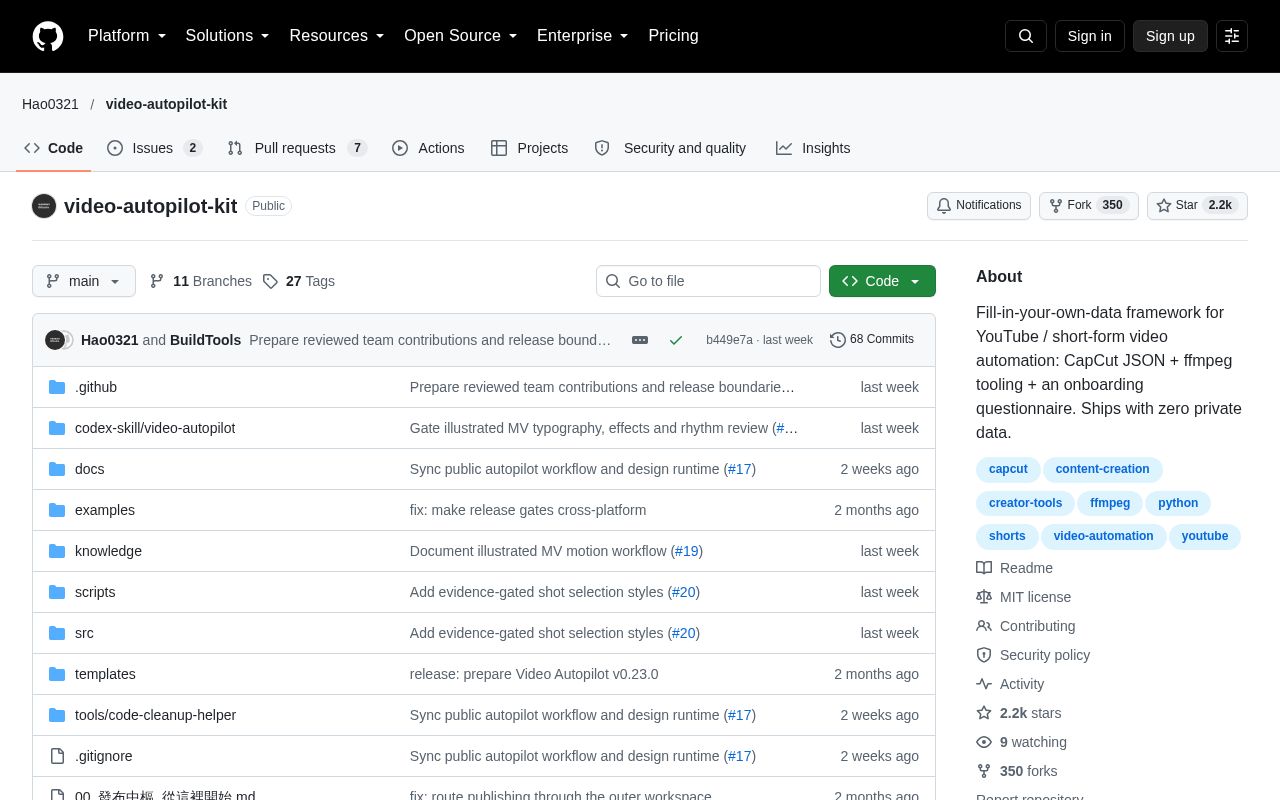Click the .github folder icon
This screenshot has height=800, width=1280.
(x=57, y=387)
